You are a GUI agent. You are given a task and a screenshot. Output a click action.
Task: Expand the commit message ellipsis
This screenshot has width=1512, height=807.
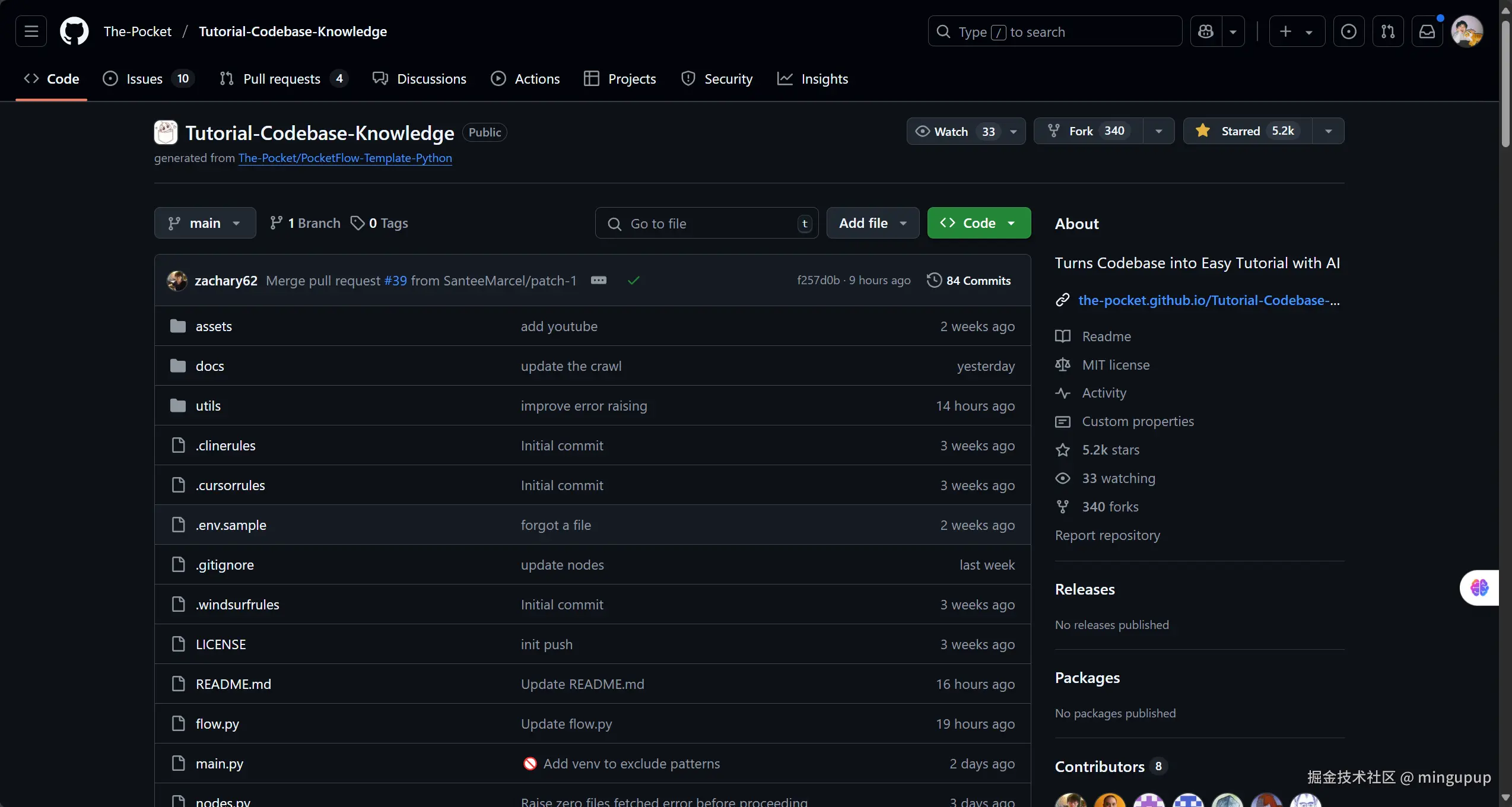(x=599, y=280)
